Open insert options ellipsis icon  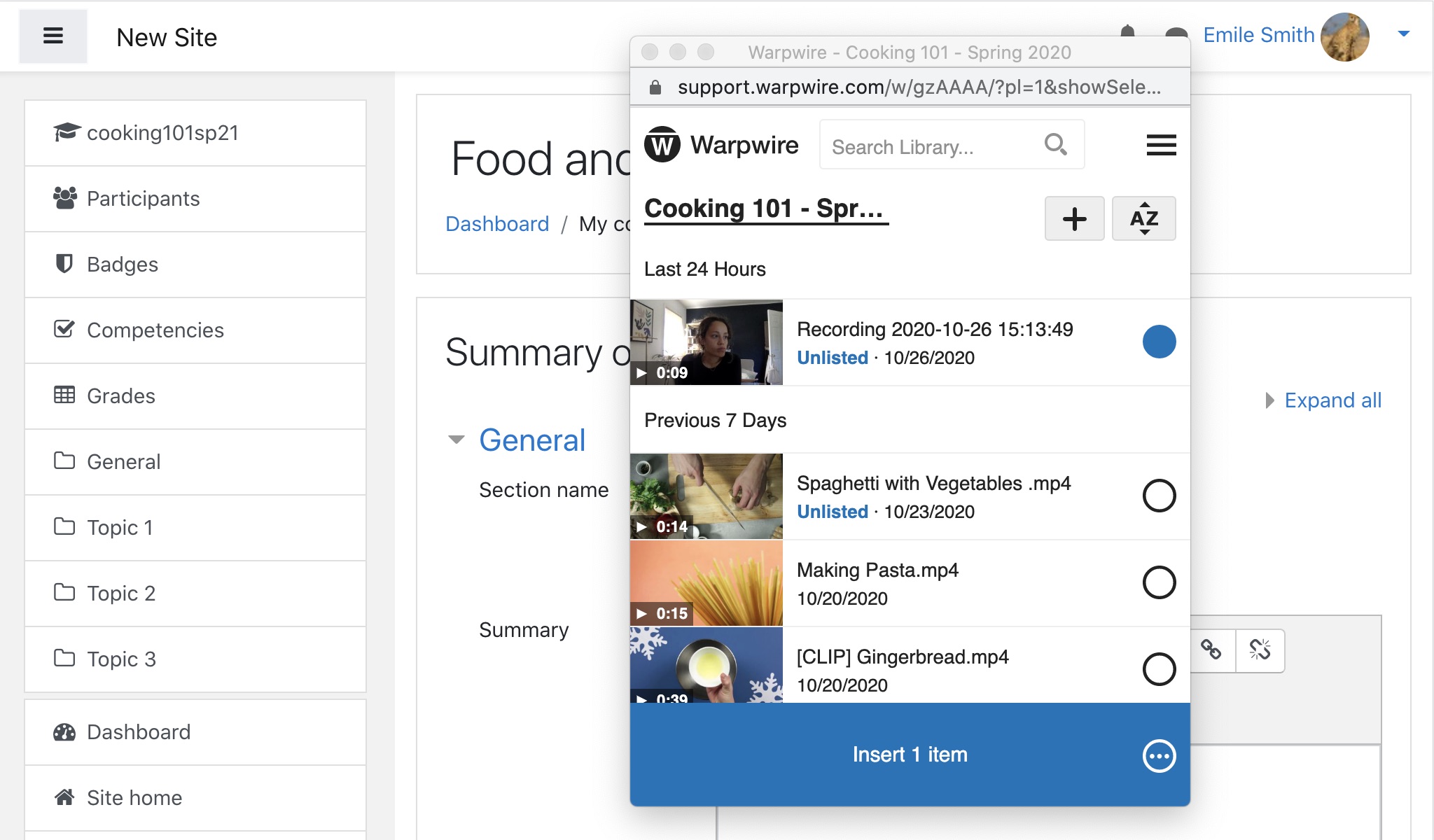tap(1159, 756)
